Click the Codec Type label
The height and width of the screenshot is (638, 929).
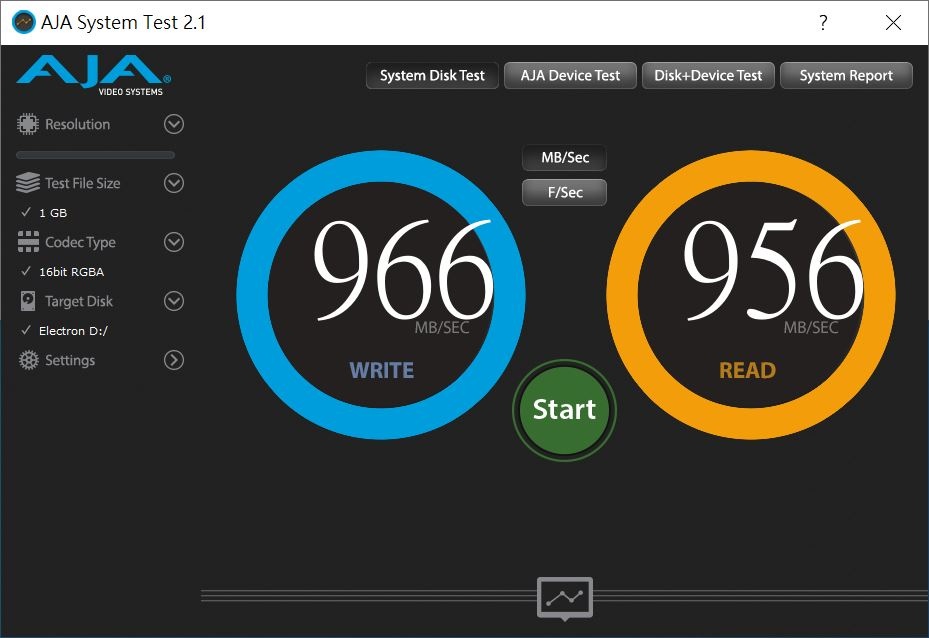tap(80, 243)
